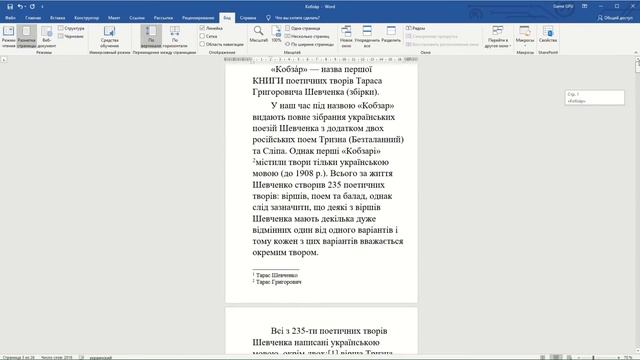Open the Review (Рецензирование) tab

(198, 18)
